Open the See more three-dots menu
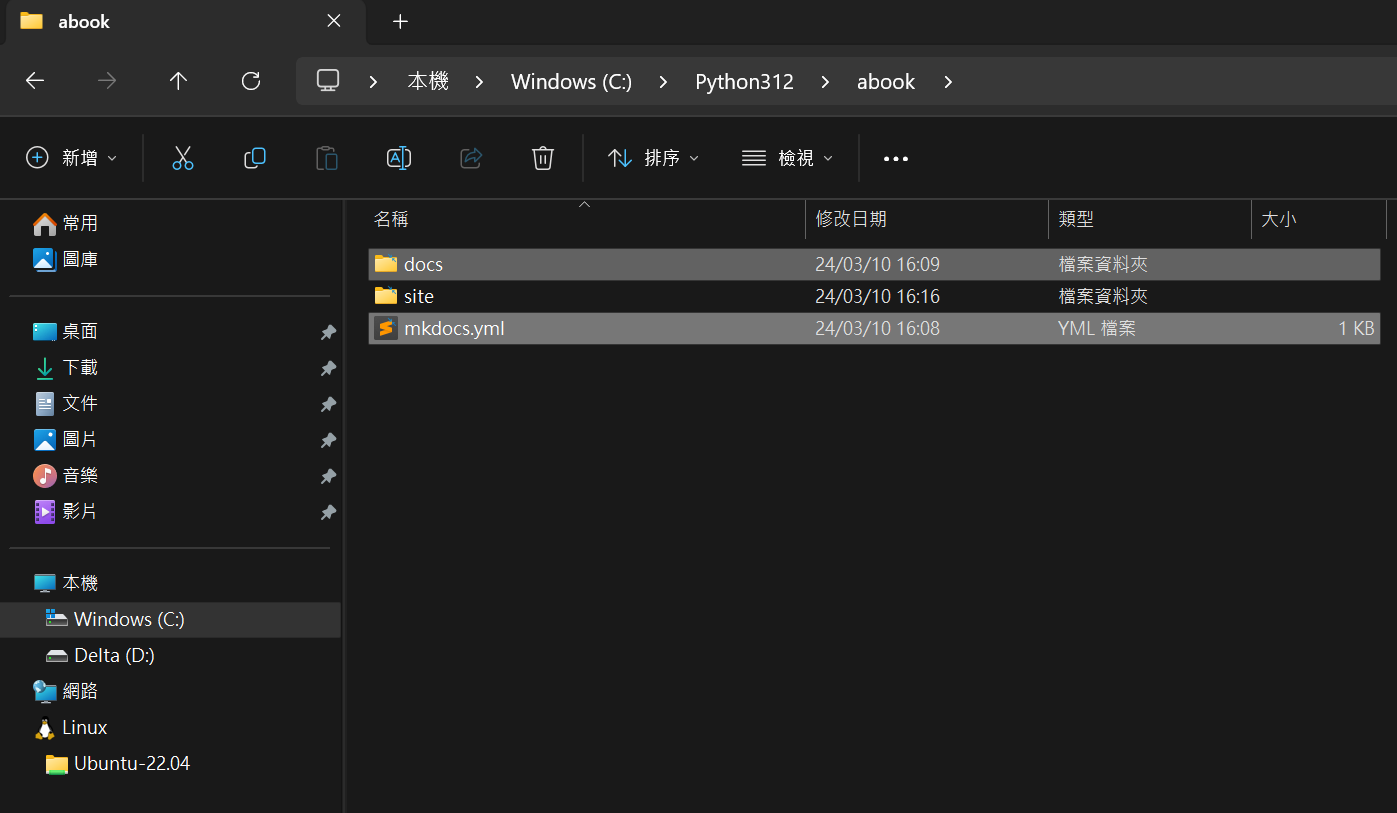This screenshot has height=813, width=1397. click(896, 158)
